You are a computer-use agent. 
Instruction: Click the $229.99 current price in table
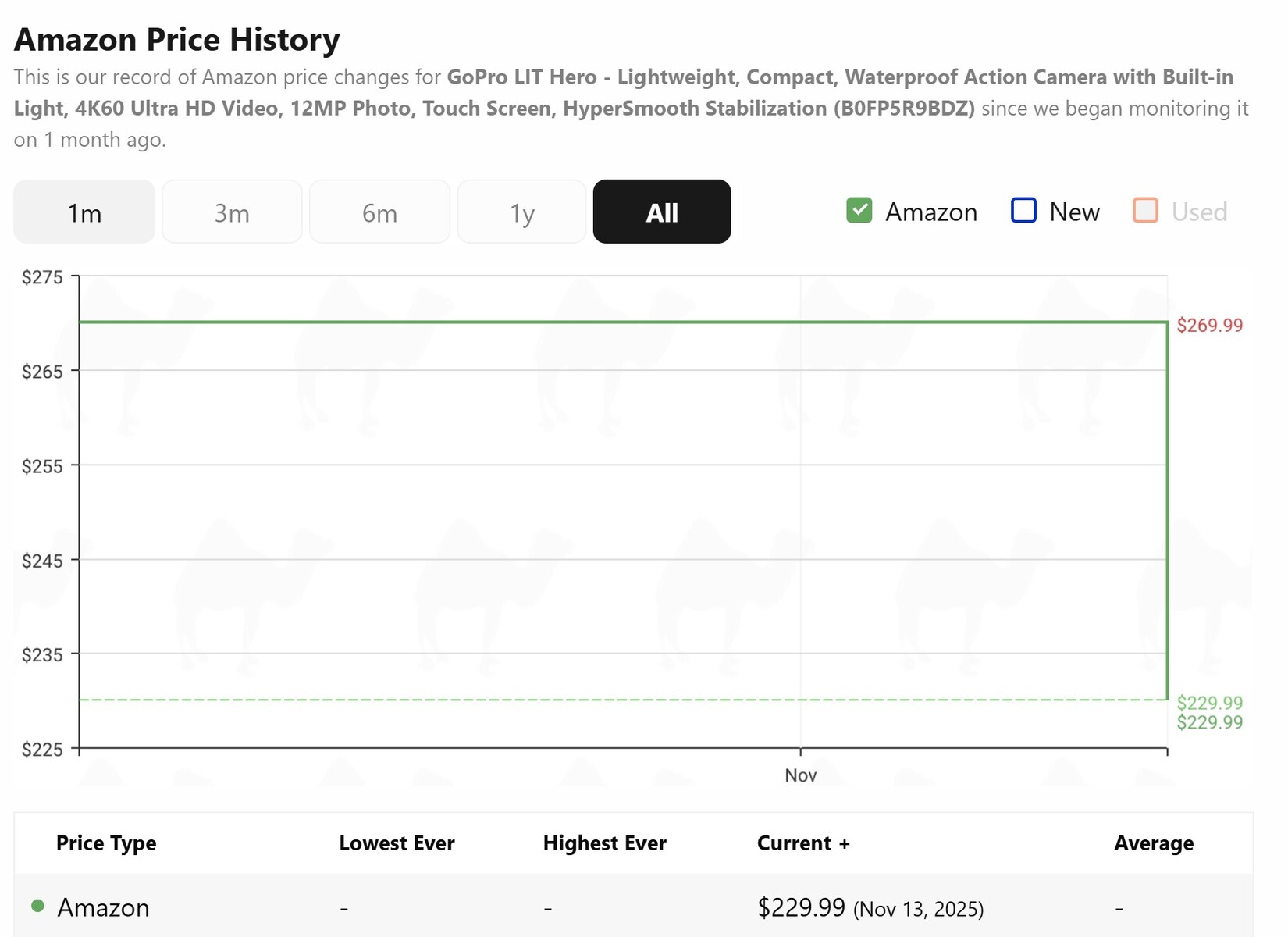click(x=801, y=907)
